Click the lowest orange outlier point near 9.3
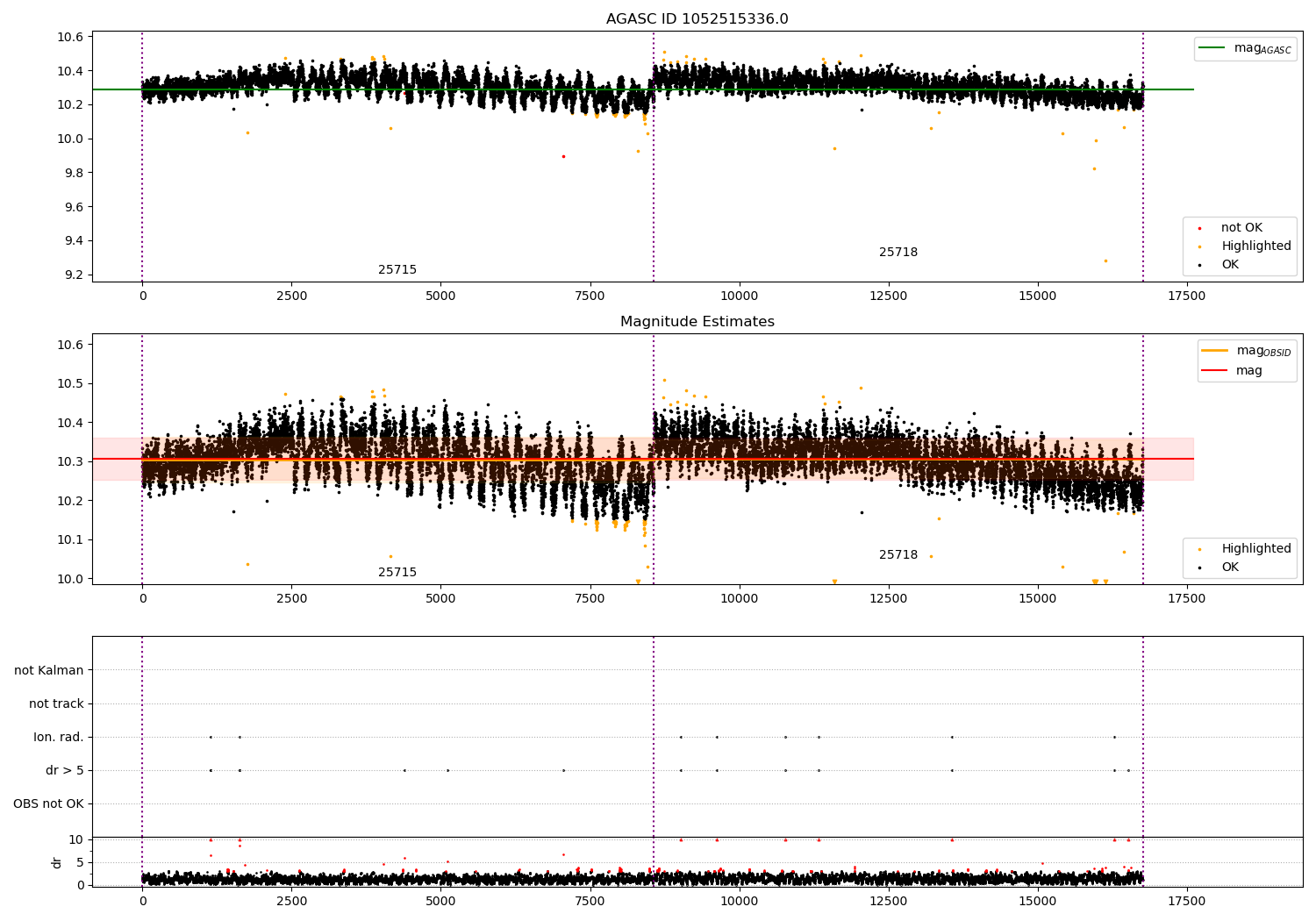 pos(1105,261)
